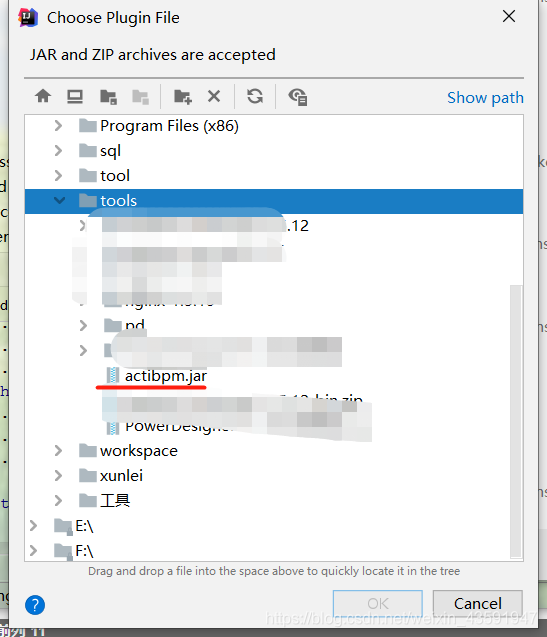Expand the E:\ drive
The width and height of the screenshot is (547, 637).
pos(33,526)
